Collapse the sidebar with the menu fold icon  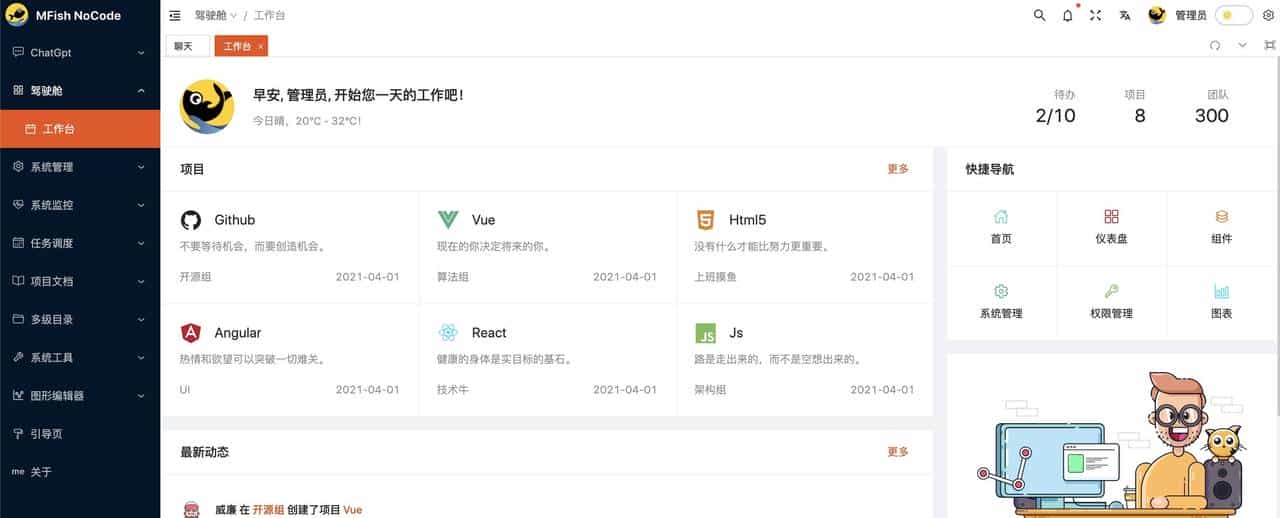click(x=175, y=16)
